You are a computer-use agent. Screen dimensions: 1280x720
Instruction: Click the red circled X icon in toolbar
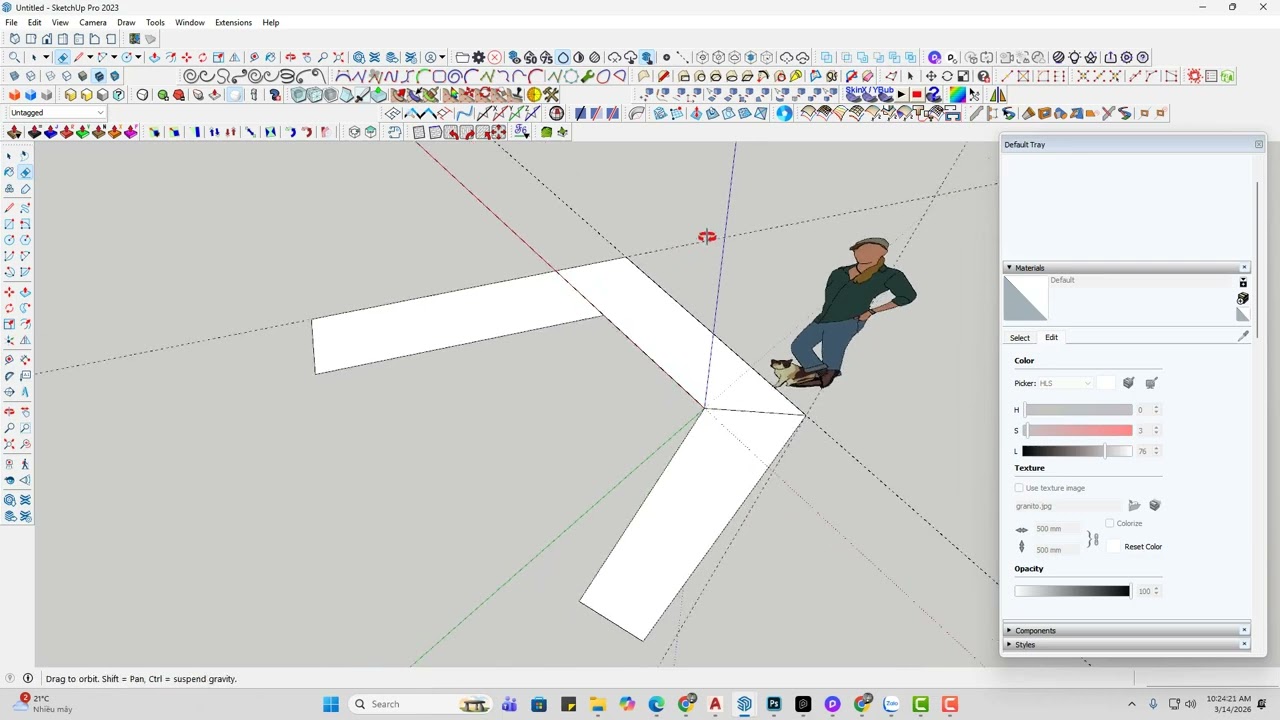pos(495,57)
